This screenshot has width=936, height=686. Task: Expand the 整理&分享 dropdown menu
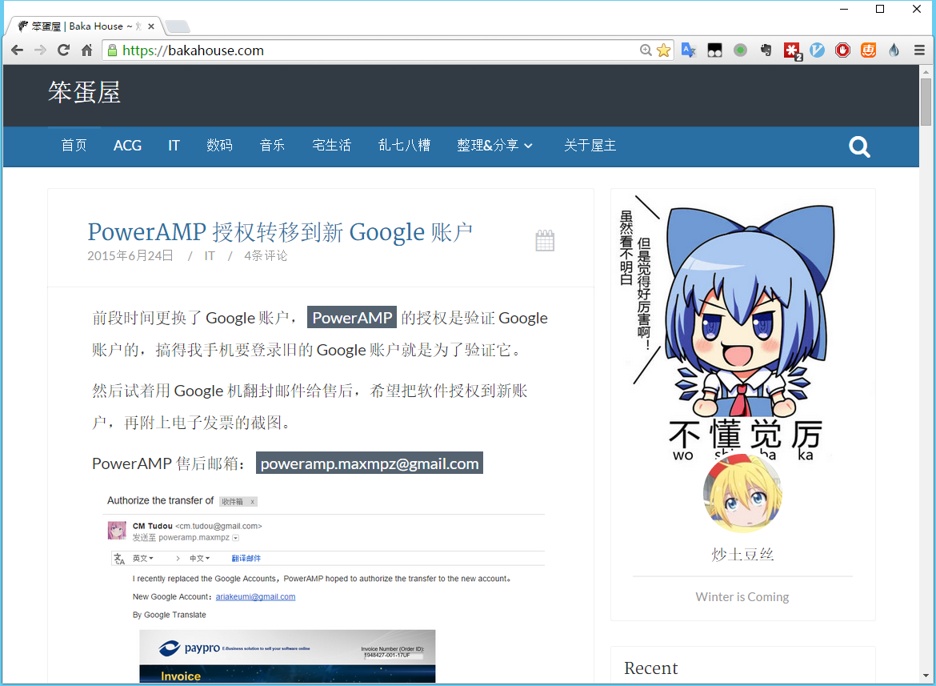click(x=495, y=145)
